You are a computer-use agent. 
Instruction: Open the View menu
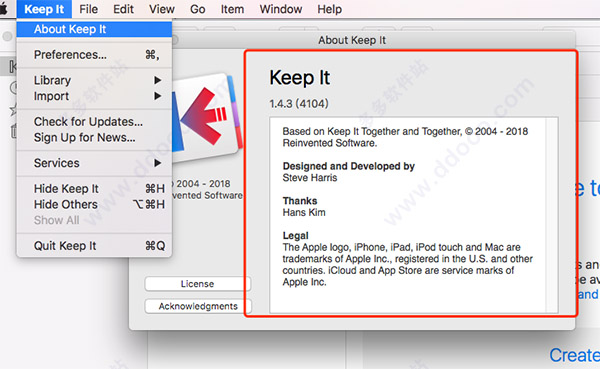click(162, 9)
